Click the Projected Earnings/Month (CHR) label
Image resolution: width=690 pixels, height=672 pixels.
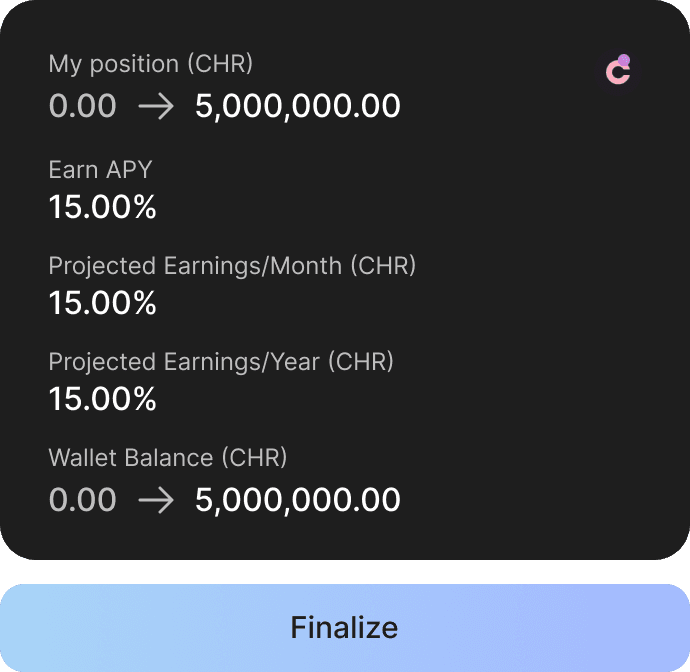point(232,266)
